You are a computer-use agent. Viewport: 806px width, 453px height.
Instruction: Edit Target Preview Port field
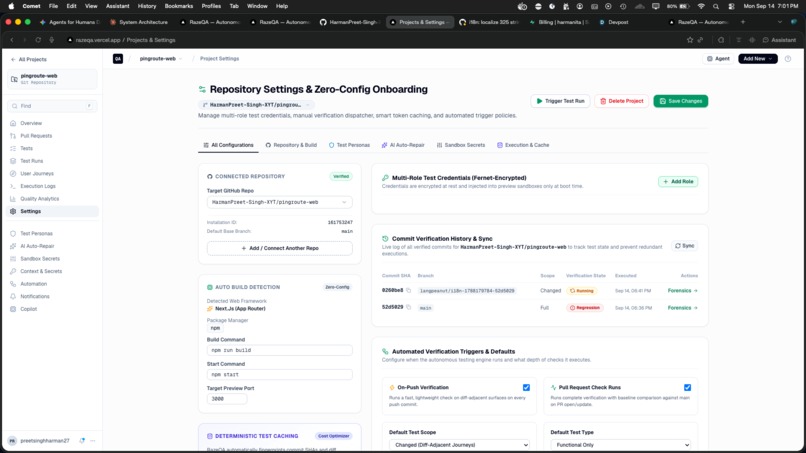tap(227, 398)
